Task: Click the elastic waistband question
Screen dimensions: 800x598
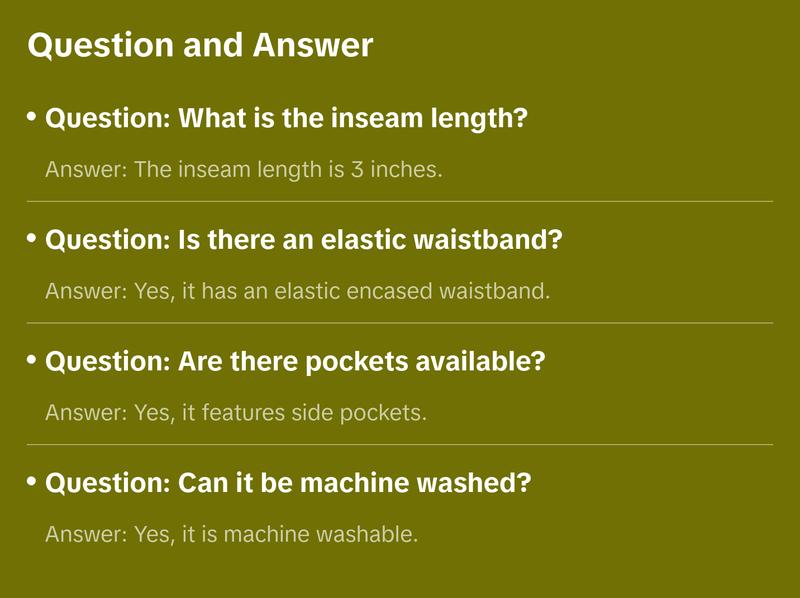Action: coord(304,241)
